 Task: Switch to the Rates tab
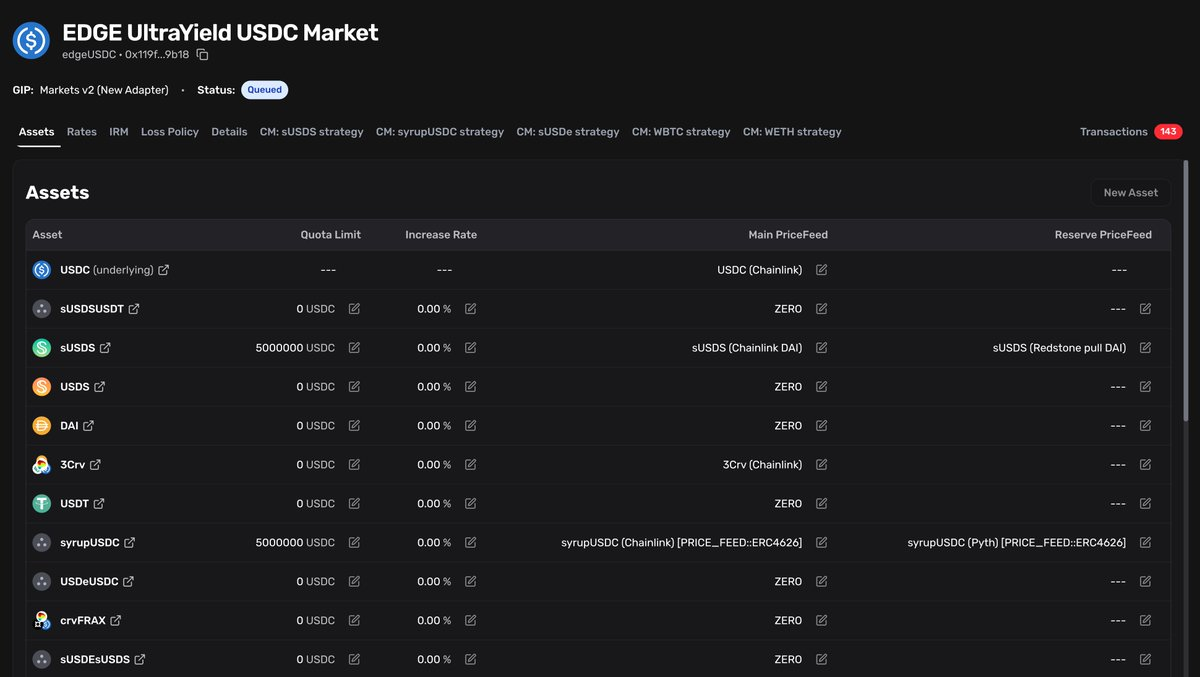[82, 132]
